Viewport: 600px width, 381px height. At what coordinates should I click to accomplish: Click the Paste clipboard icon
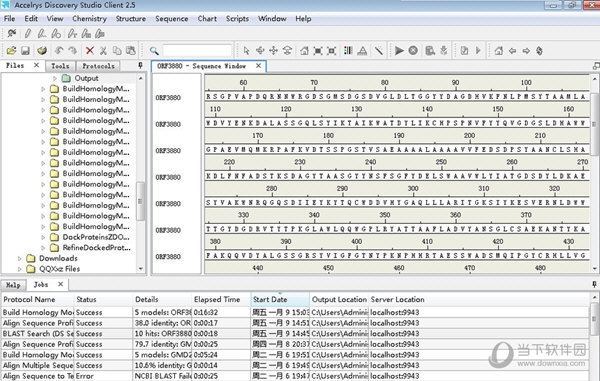pyautogui.click(x=130, y=50)
